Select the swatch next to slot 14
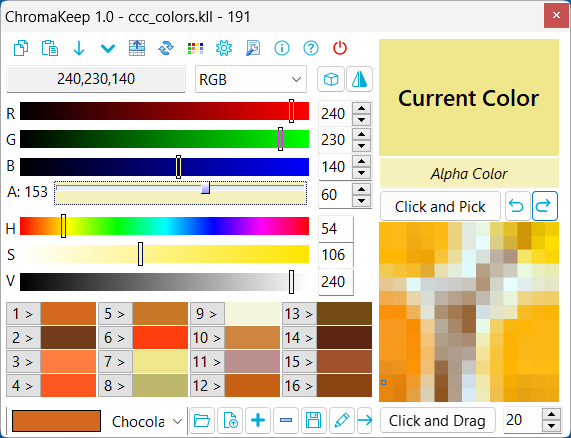Screen dimensions: 571x438 pos(344,338)
